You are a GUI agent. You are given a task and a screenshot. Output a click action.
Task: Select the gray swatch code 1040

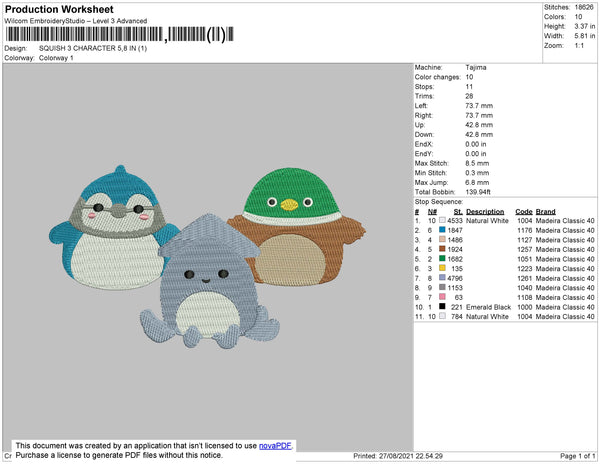(x=442, y=288)
